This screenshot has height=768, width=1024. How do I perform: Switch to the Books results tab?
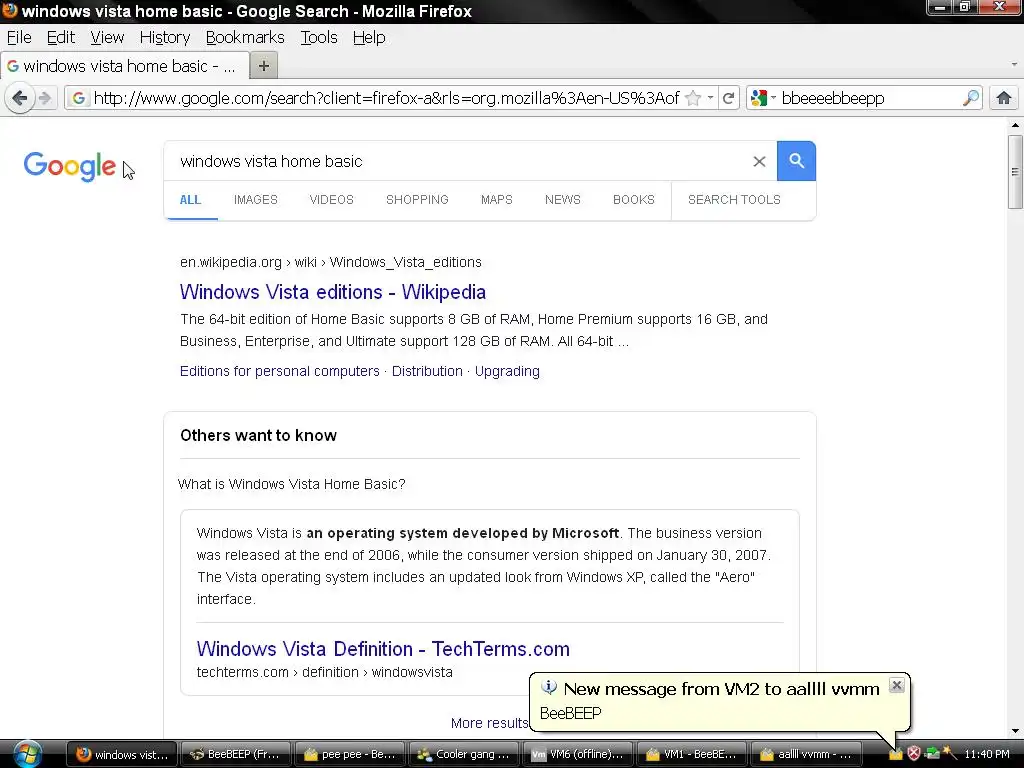pyautogui.click(x=633, y=200)
